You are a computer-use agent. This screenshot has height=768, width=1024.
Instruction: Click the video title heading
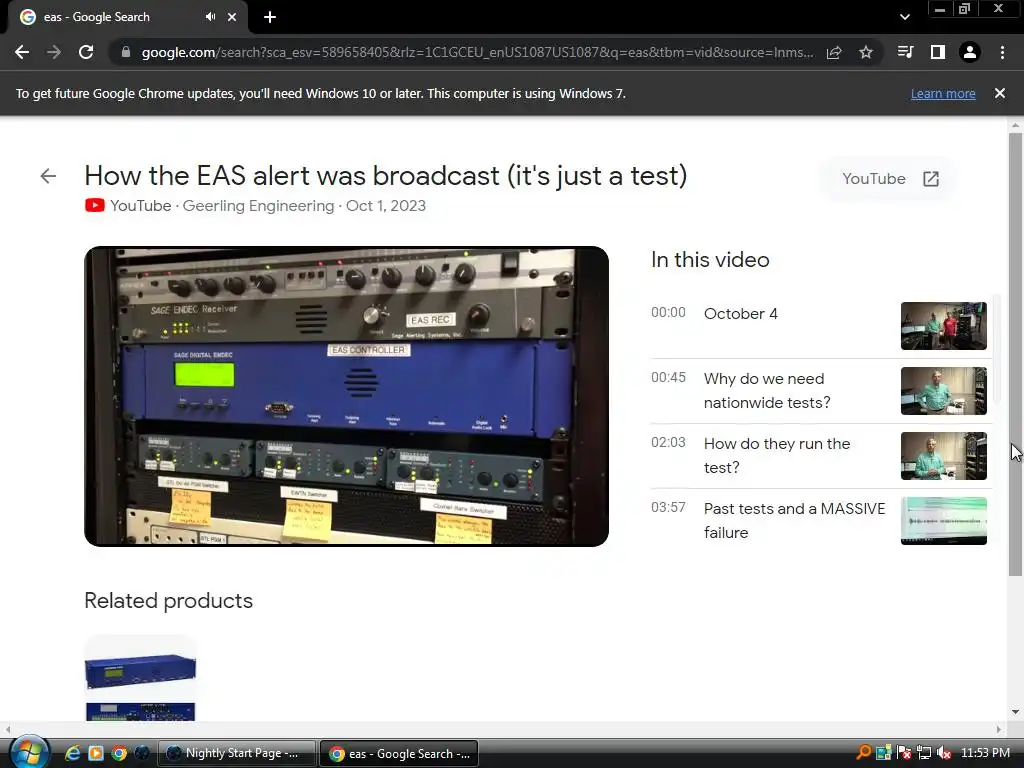click(x=386, y=176)
